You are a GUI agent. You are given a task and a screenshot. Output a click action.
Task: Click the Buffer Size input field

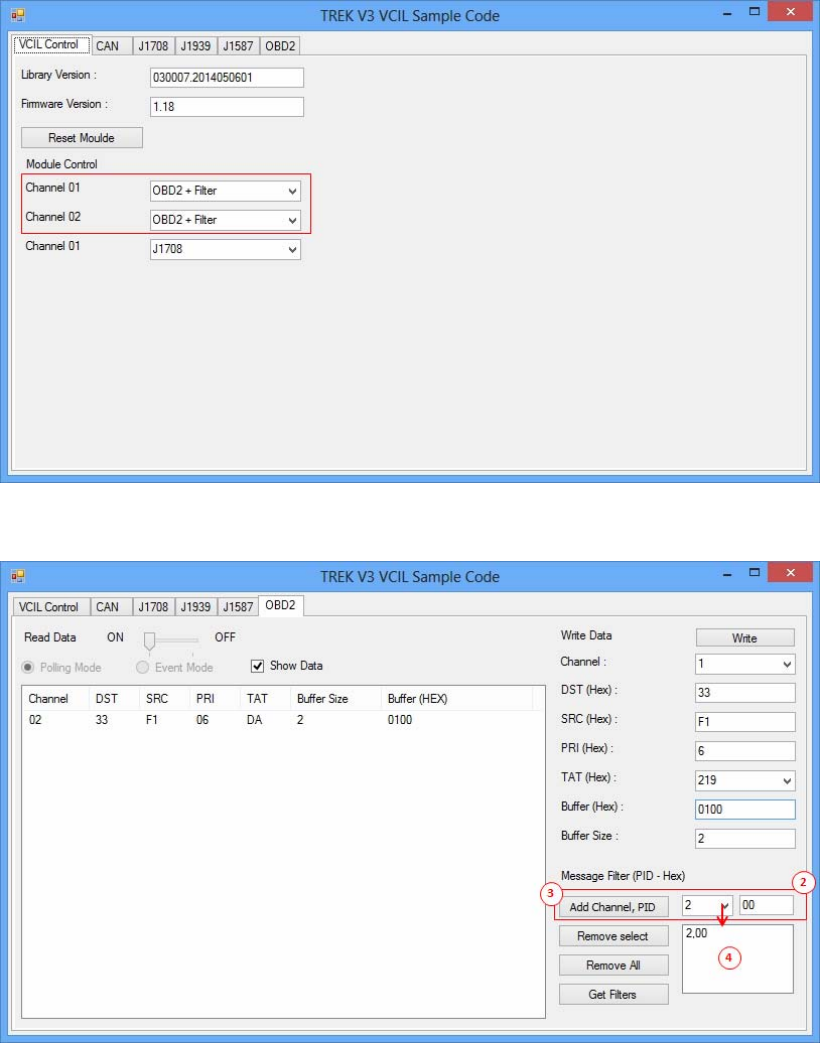point(745,839)
